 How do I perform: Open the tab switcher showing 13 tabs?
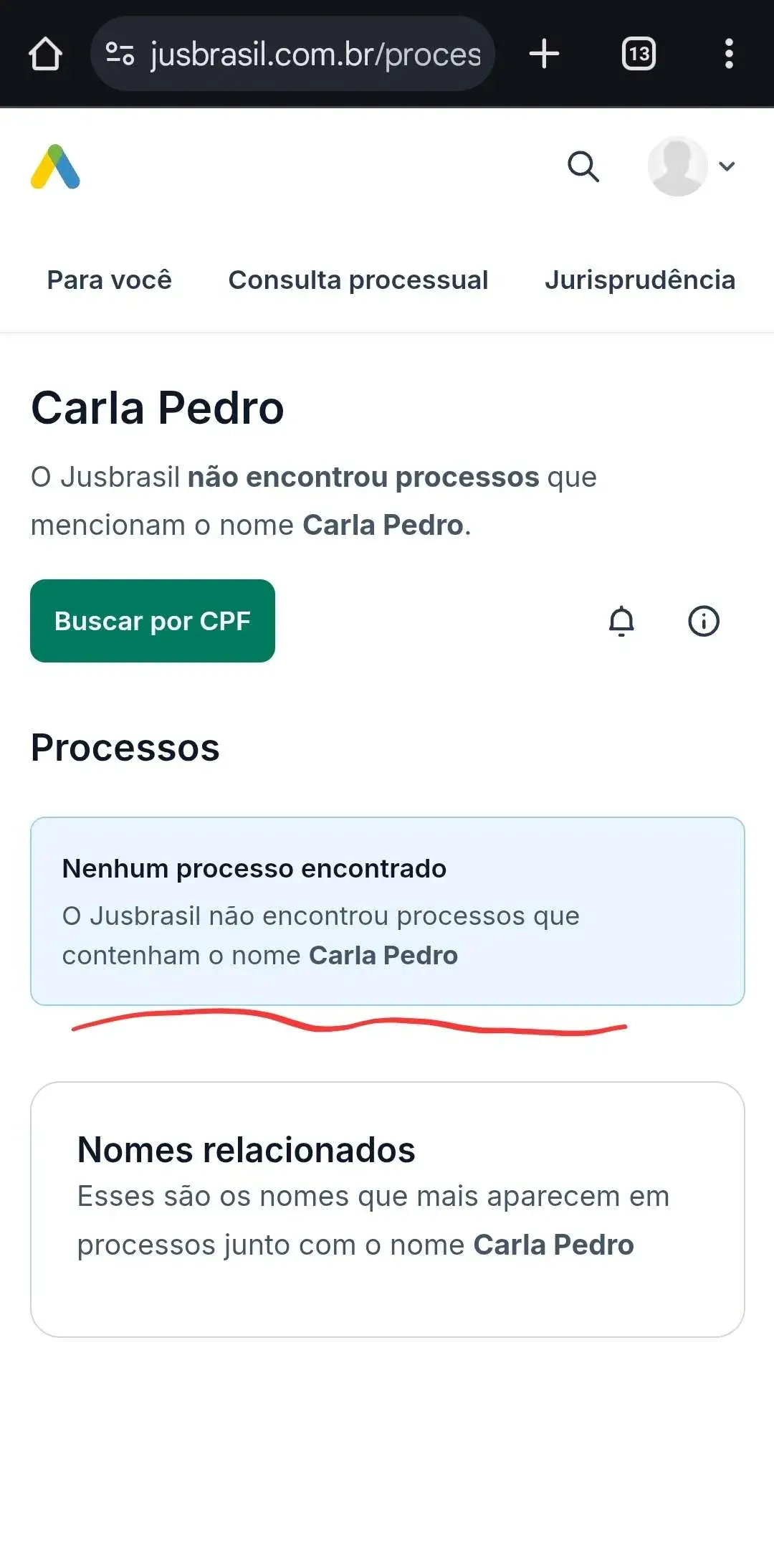(639, 54)
